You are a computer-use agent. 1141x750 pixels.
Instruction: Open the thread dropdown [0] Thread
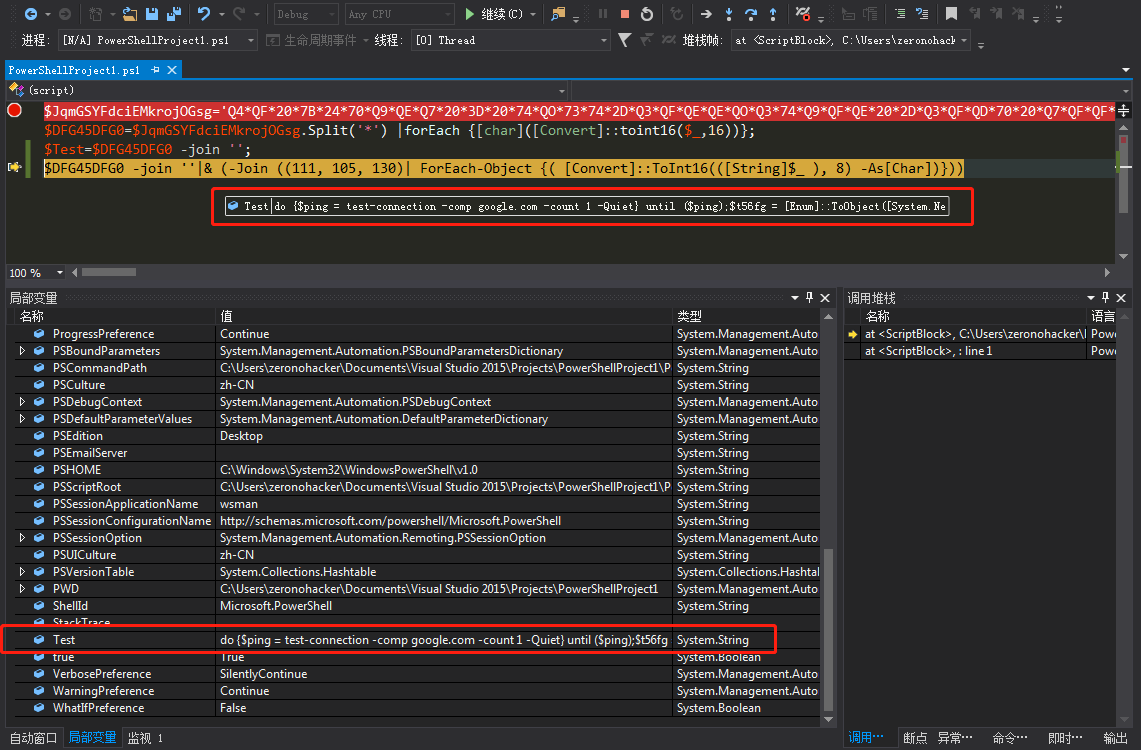point(510,40)
